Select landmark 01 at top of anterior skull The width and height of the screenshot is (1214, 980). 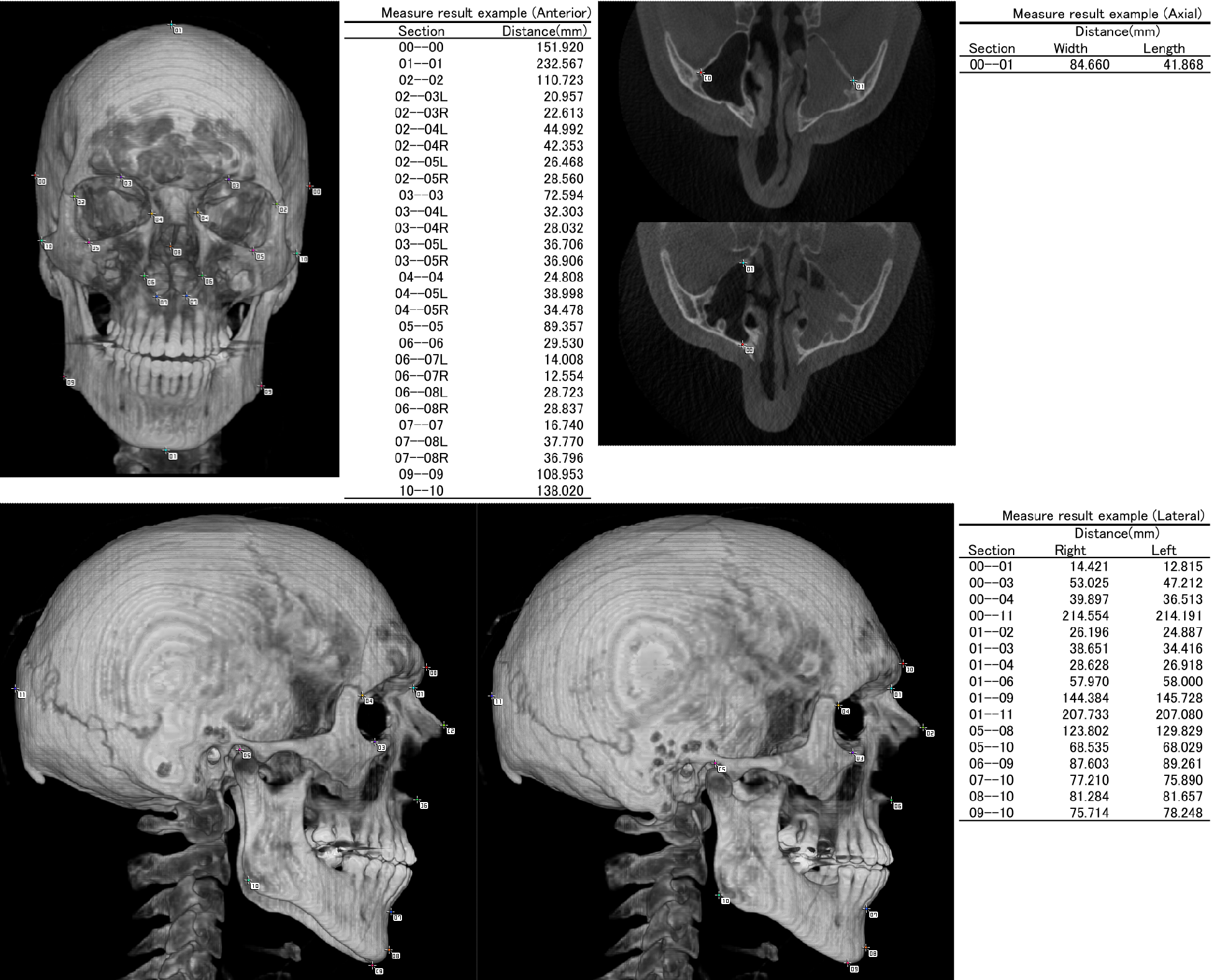pos(172,25)
